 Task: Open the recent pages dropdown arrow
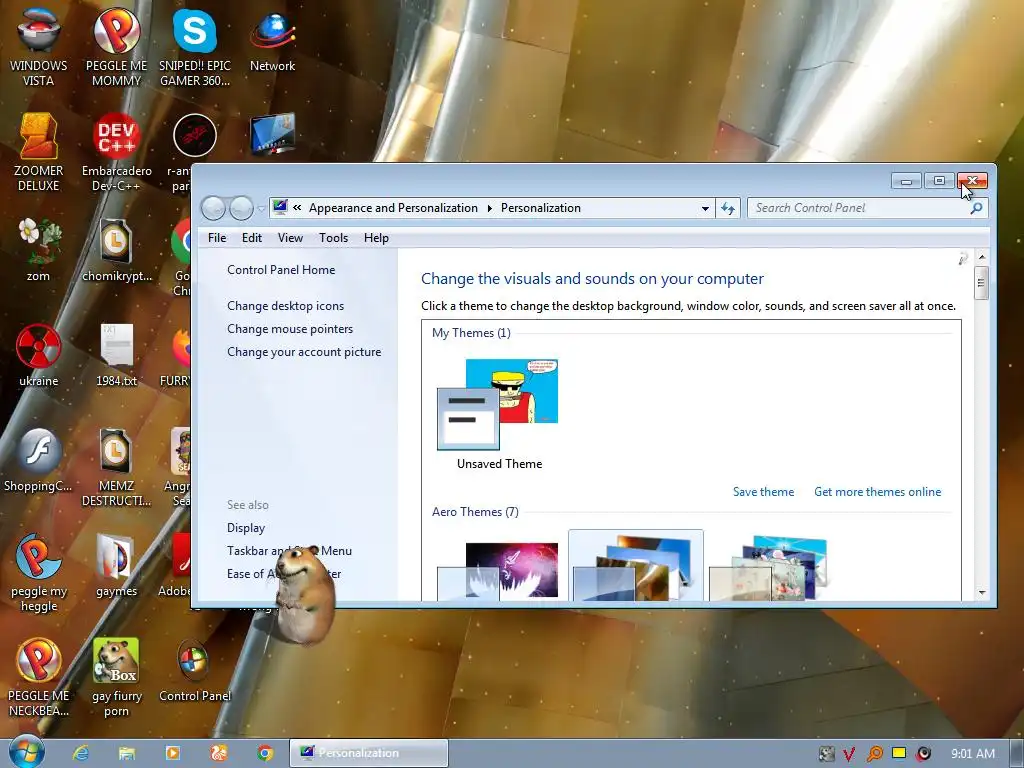point(261,209)
